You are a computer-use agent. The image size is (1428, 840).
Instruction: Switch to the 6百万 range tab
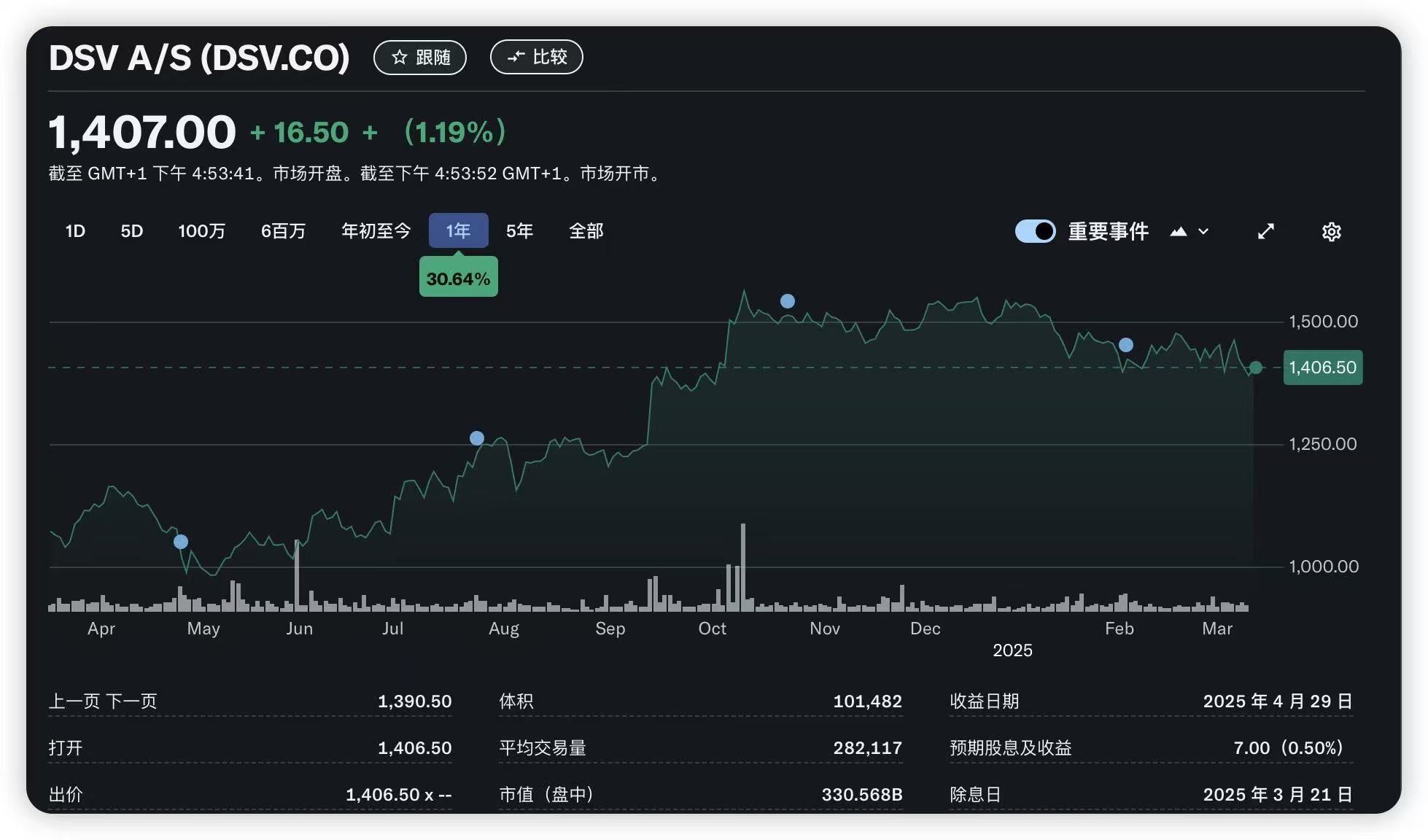click(x=283, y=231)
